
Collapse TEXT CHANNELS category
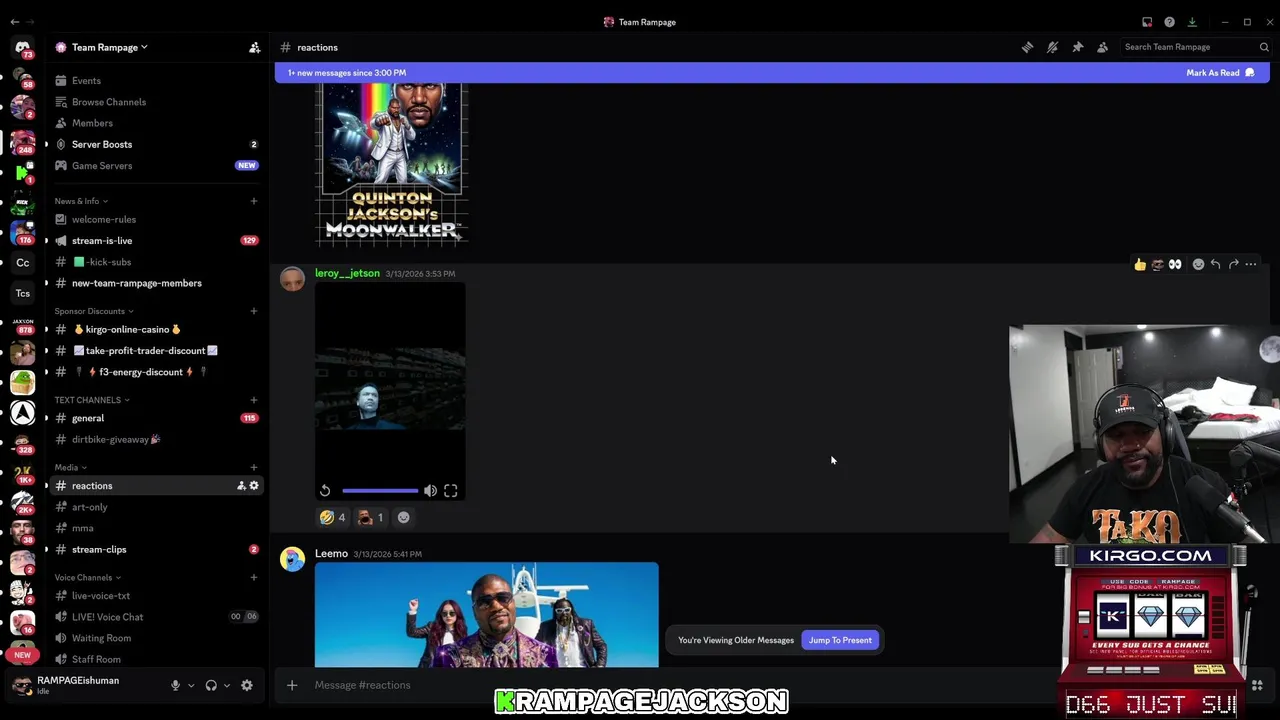pos(92,400)
